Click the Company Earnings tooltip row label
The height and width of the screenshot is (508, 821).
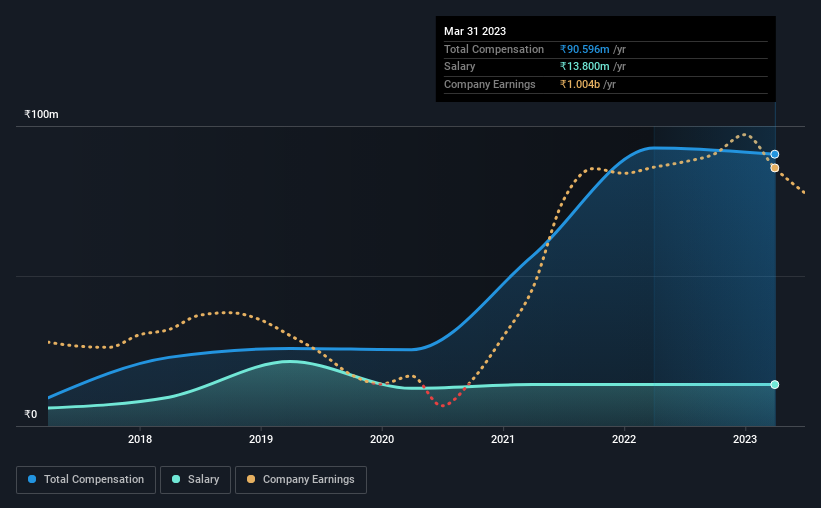coord(490,84)
